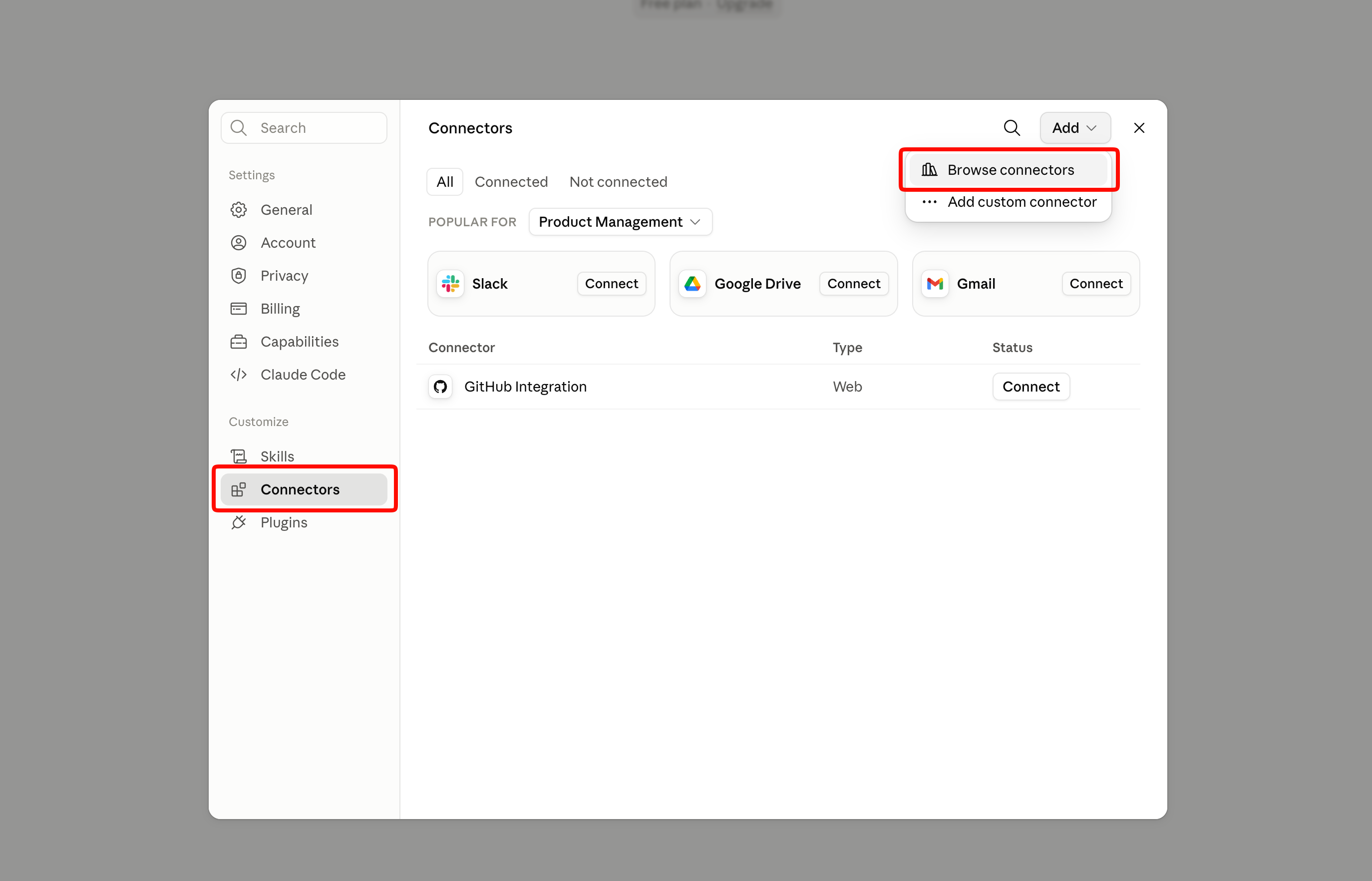This screenshot has height=881, width=1372.
Task: Connect the GitHub Integration
Action: pyautogui.click(x=1030, y=387)
